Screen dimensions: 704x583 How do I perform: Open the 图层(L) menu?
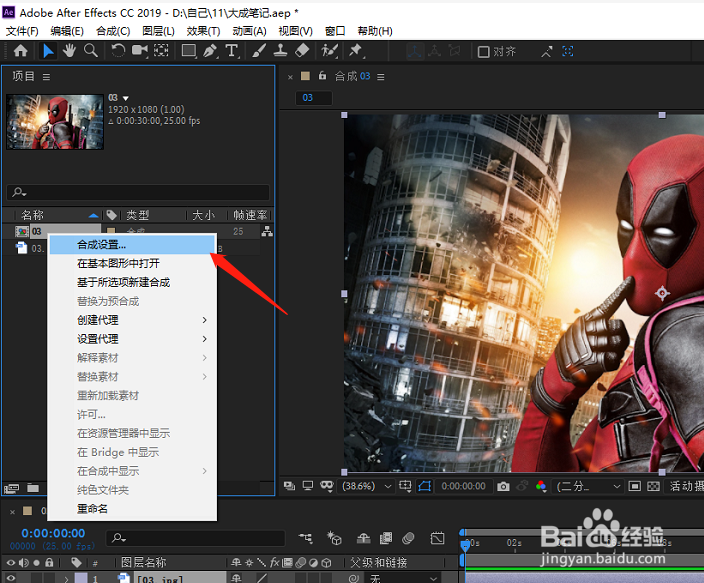[158, 31]
